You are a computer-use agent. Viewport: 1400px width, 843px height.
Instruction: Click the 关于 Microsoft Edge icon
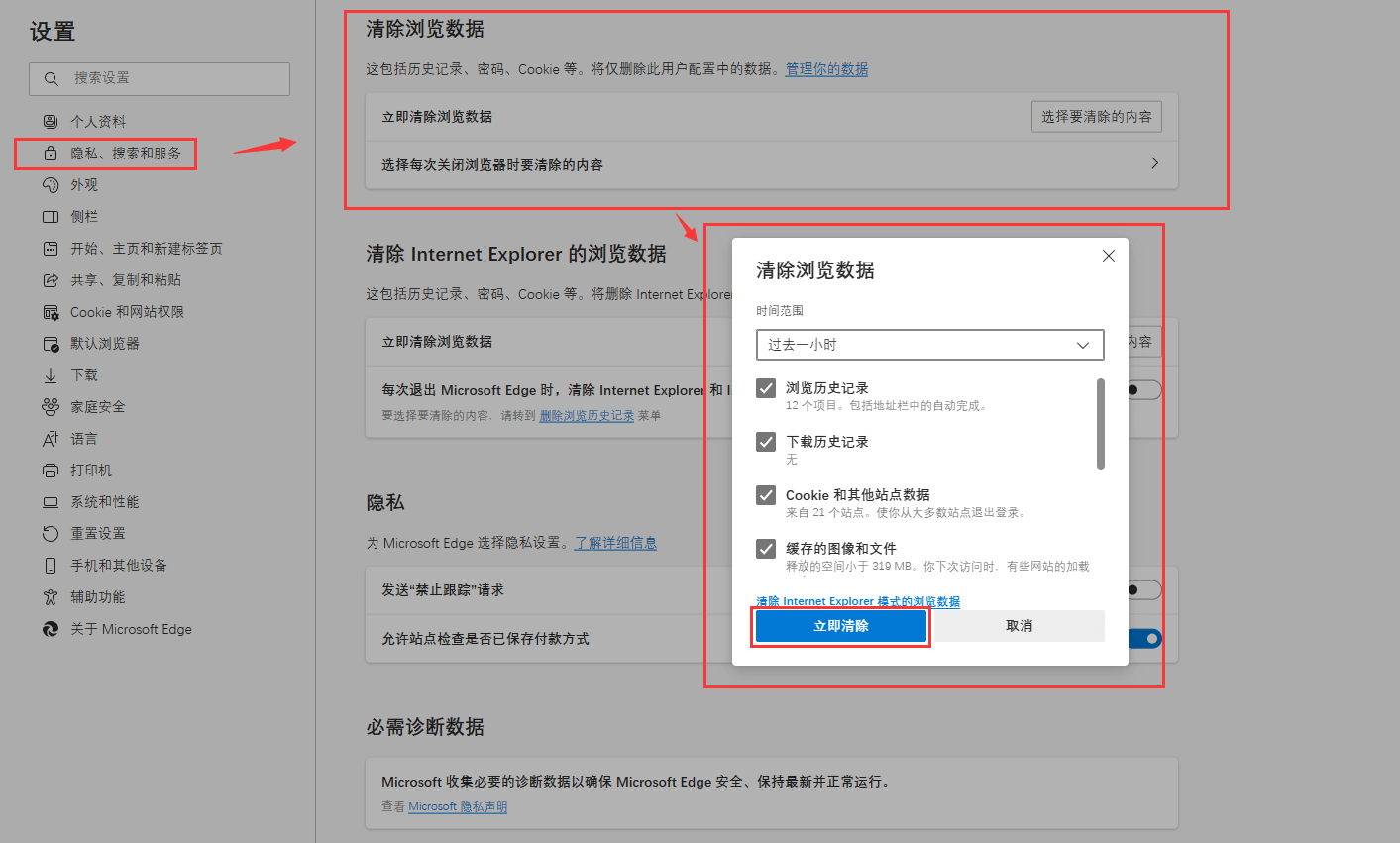pos(51,628)
